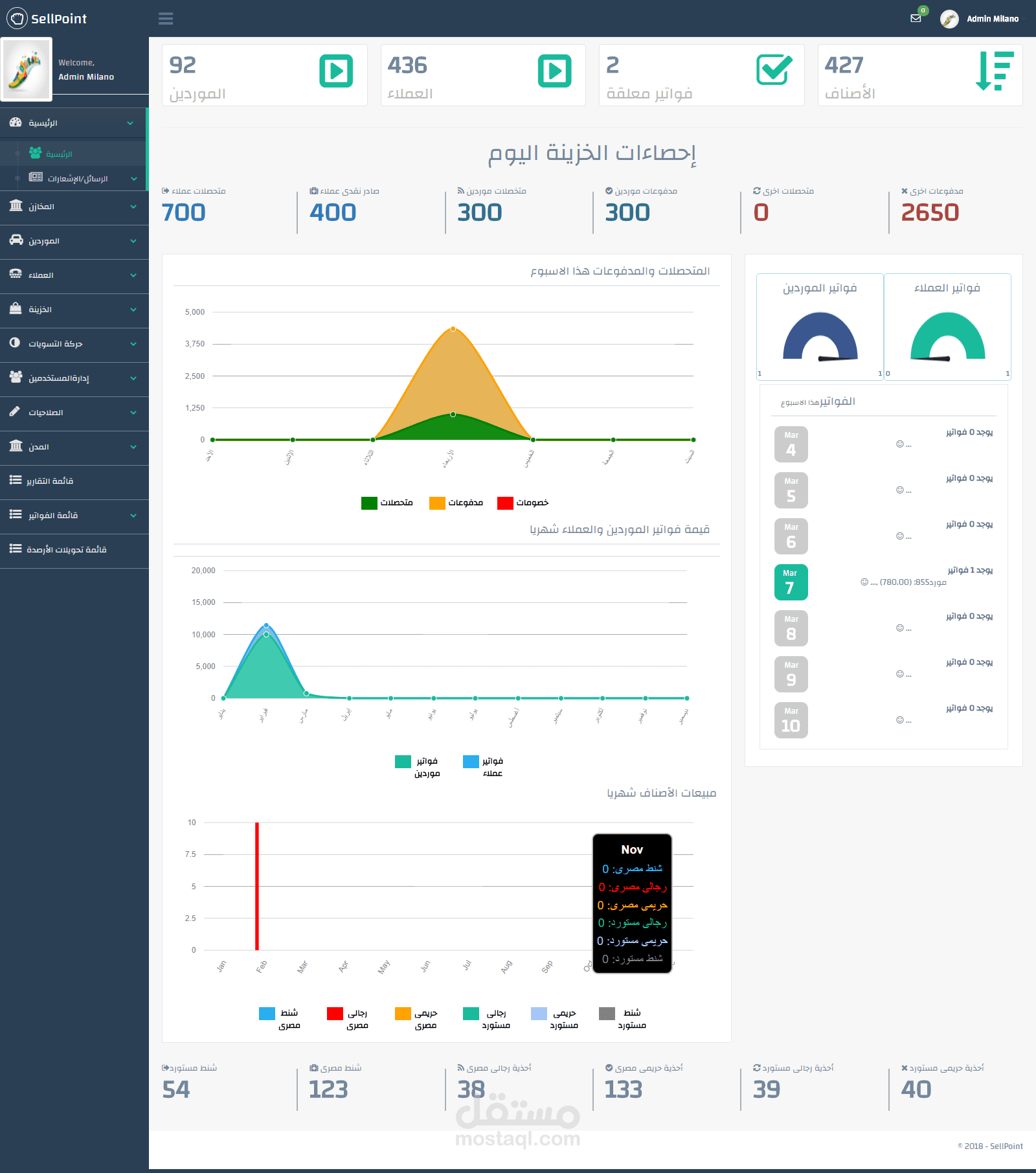
Task: Open the الخزينة sidebar menu
Action: point(74,310)
